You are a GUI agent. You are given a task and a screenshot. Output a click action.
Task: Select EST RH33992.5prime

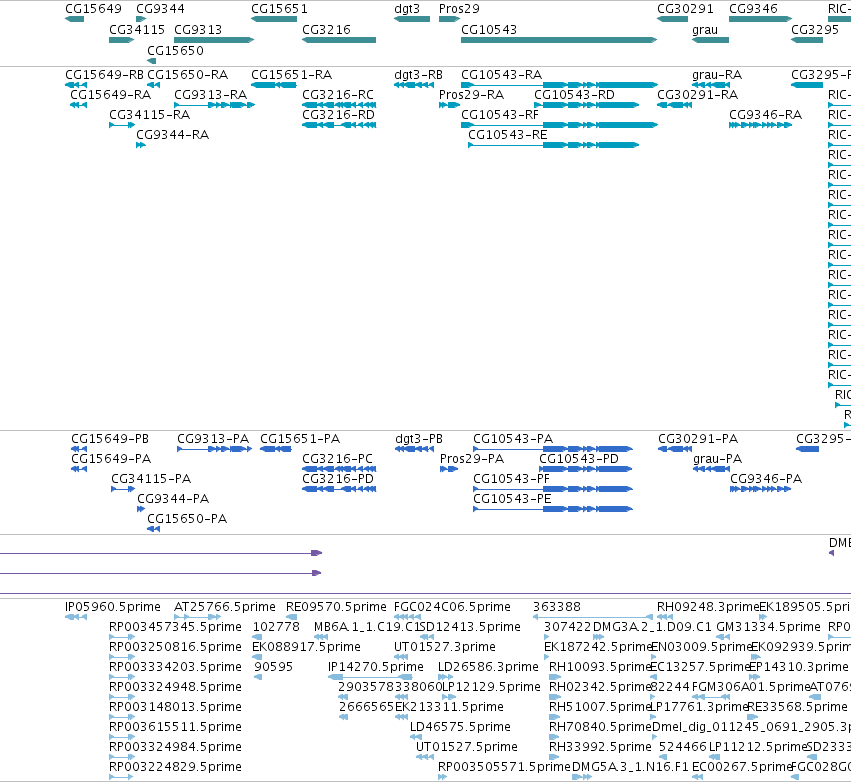point(555,757)
